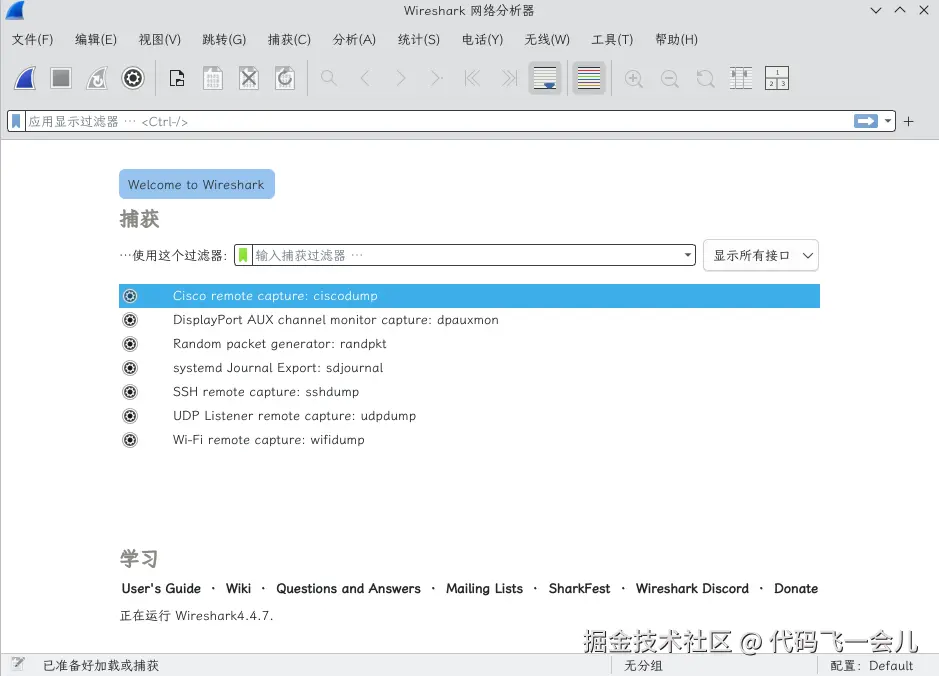This screenshot has width=939, height=676.
Task: Open the 工具(T) menu
Action: (x=612, y=40)
